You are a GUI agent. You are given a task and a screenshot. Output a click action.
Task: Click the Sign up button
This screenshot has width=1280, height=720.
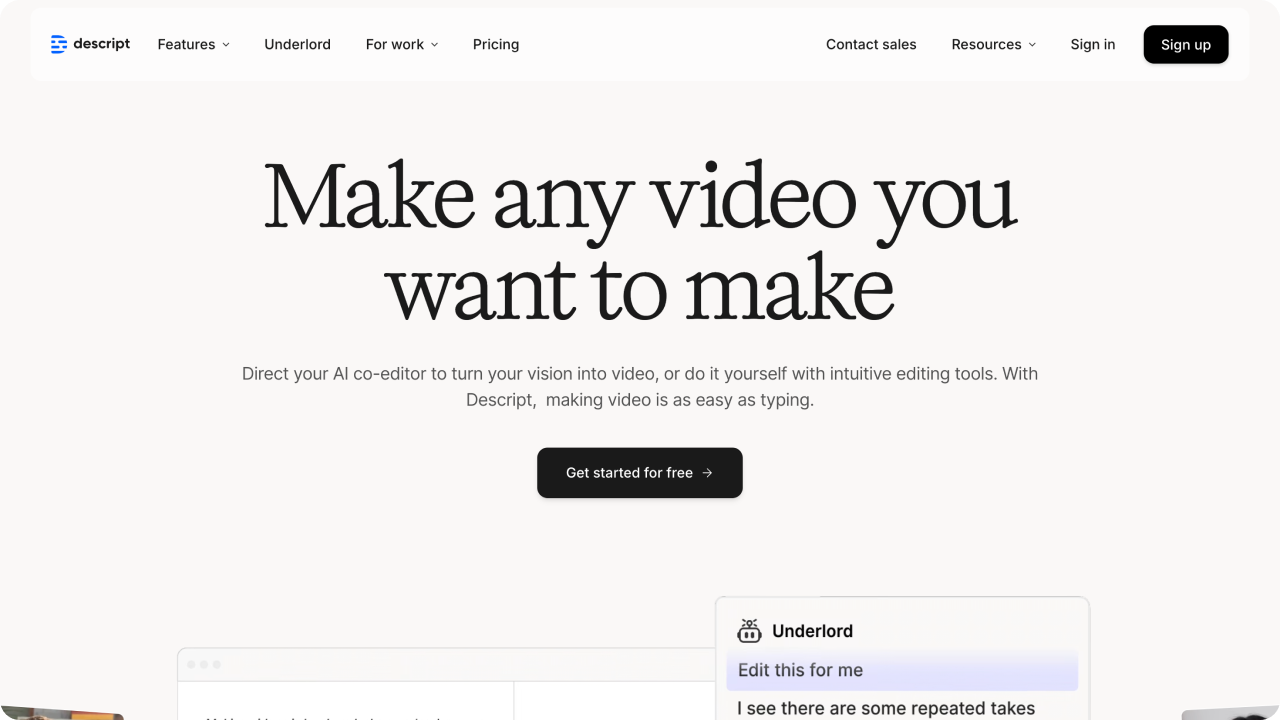(x=1186, y=44)
